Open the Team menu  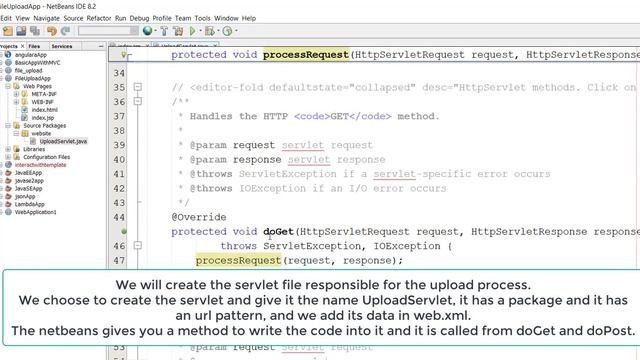pos(183,18)
